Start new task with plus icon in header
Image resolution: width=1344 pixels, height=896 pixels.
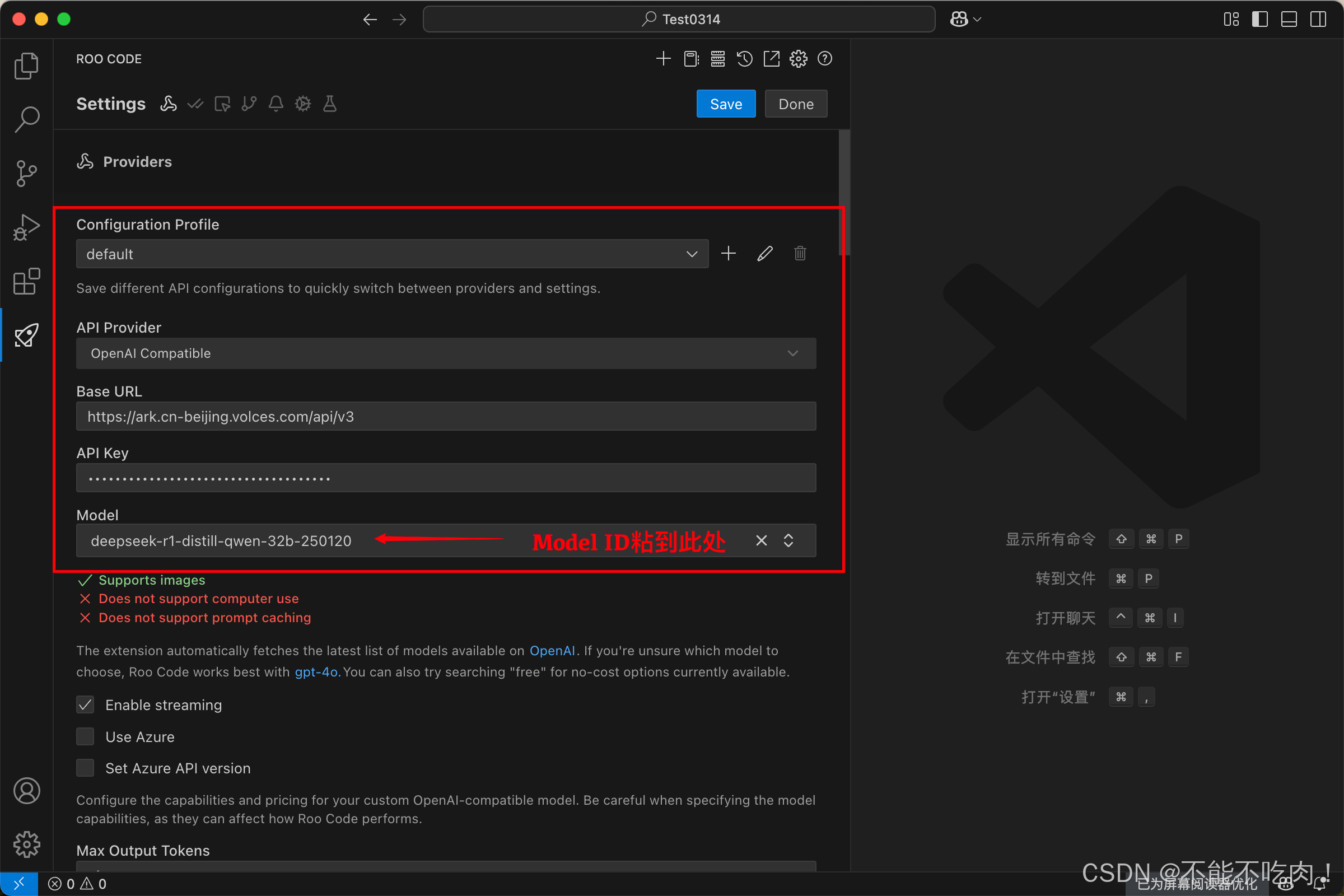click(x=663, y=59)
